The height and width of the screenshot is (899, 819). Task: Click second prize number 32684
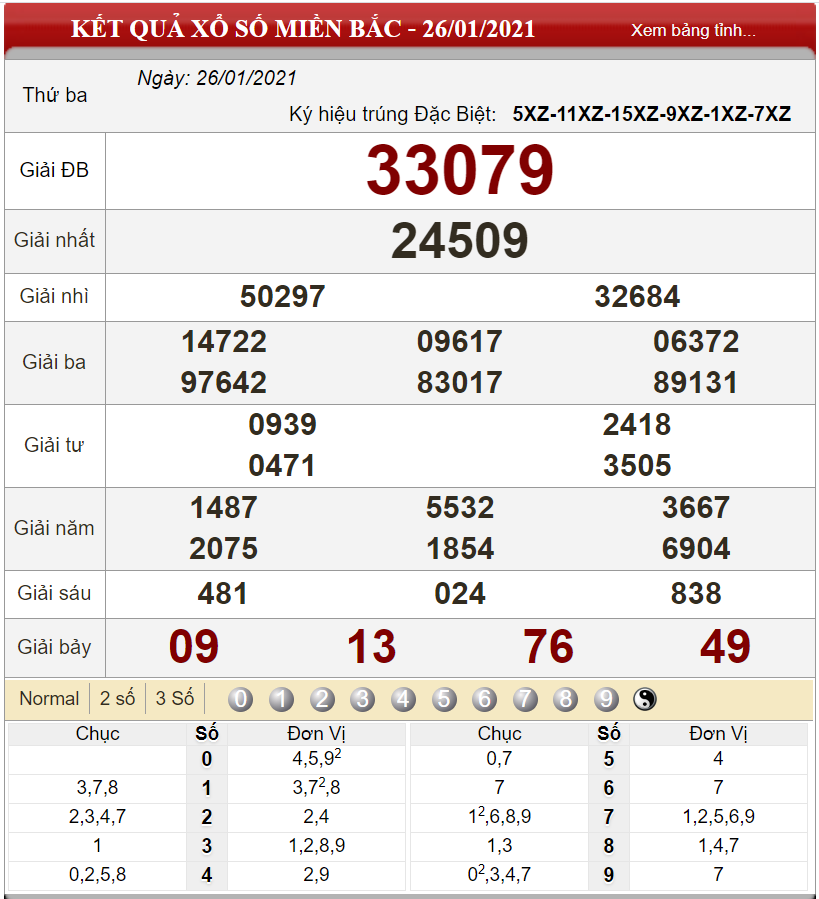[x=637, y=296]
